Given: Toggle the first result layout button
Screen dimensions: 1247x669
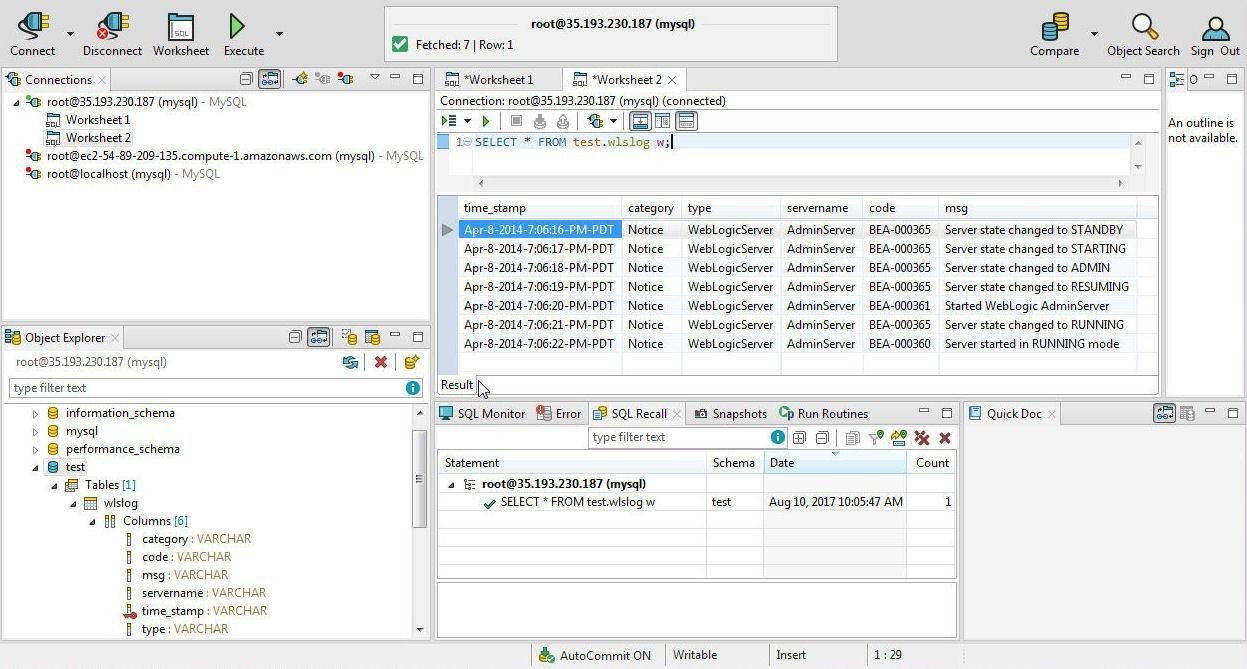Looking at the screenshot, I should point(640,121).
